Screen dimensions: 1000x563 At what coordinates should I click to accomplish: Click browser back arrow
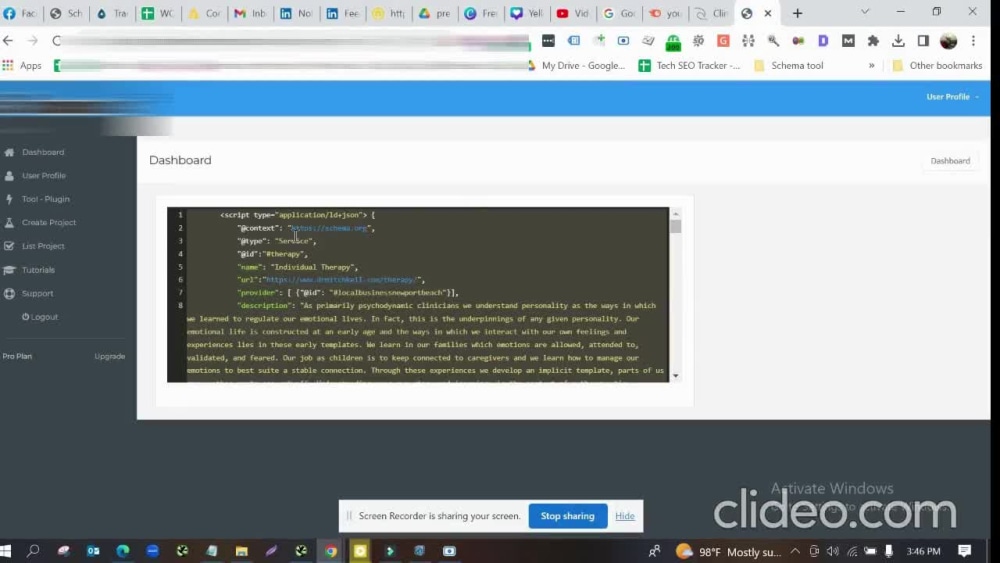[8, 41]
